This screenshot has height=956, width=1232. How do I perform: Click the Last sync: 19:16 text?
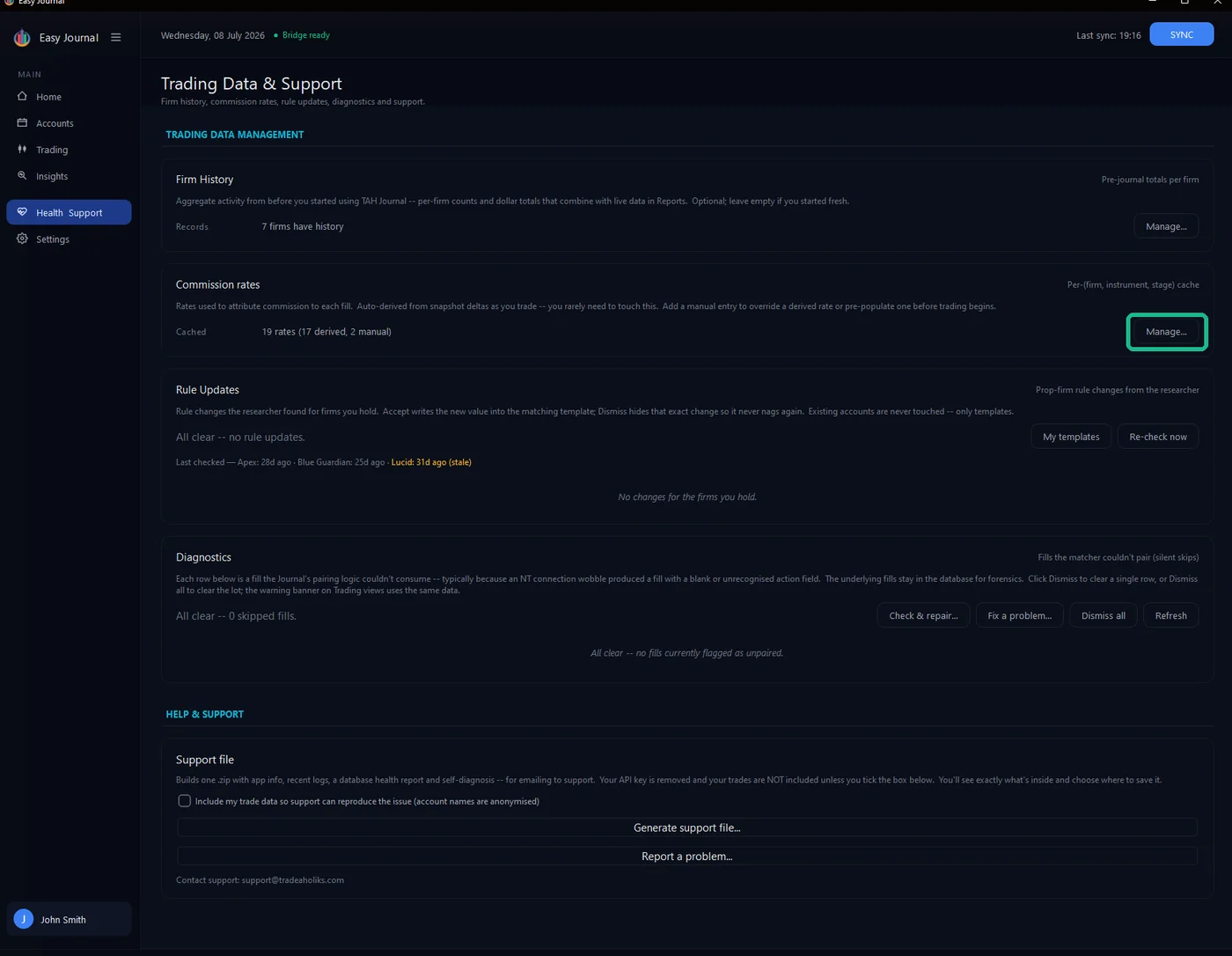click(x=1109, y=35)
